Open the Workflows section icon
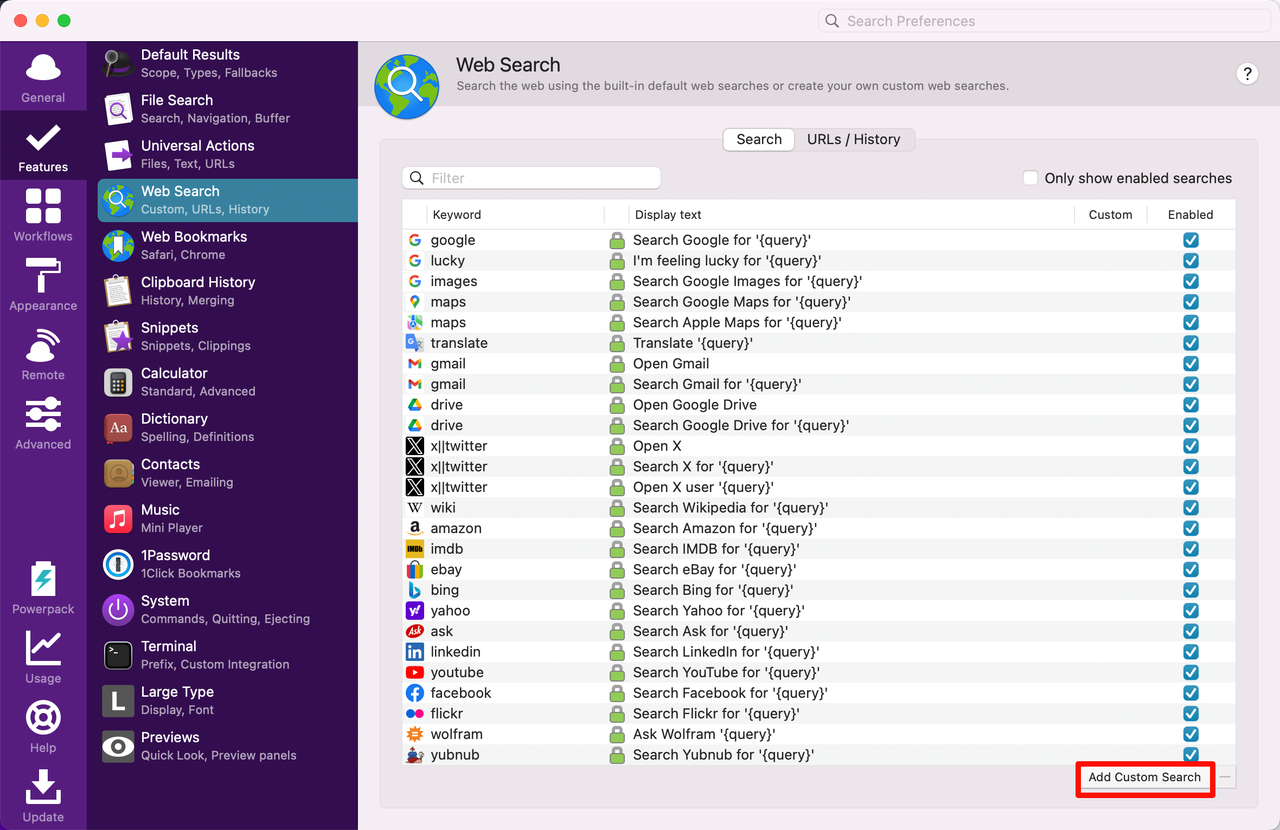Screen dimensions: 1280x830 pyautogui.click(x=43, y=214)
